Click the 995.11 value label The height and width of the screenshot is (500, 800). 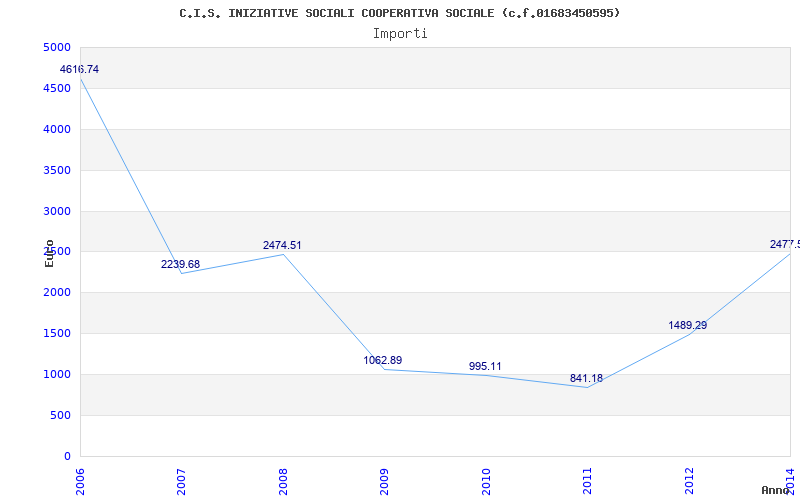coord(485,366)
